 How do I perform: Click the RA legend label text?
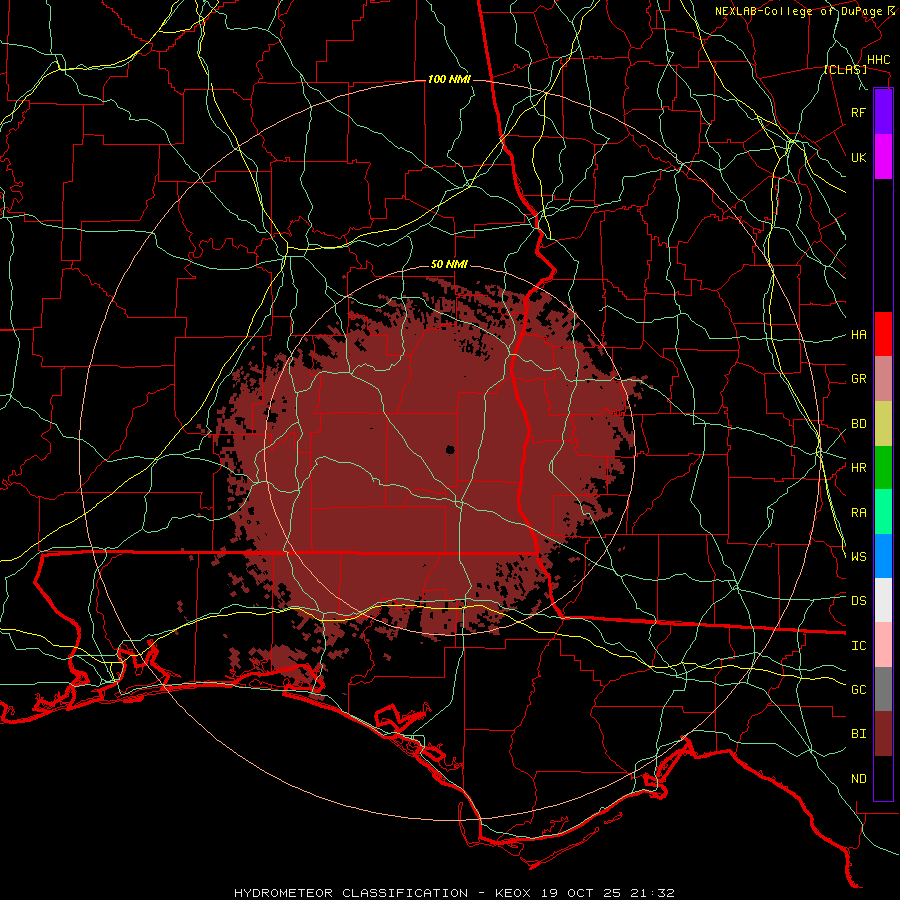click(x=858, y=512)
